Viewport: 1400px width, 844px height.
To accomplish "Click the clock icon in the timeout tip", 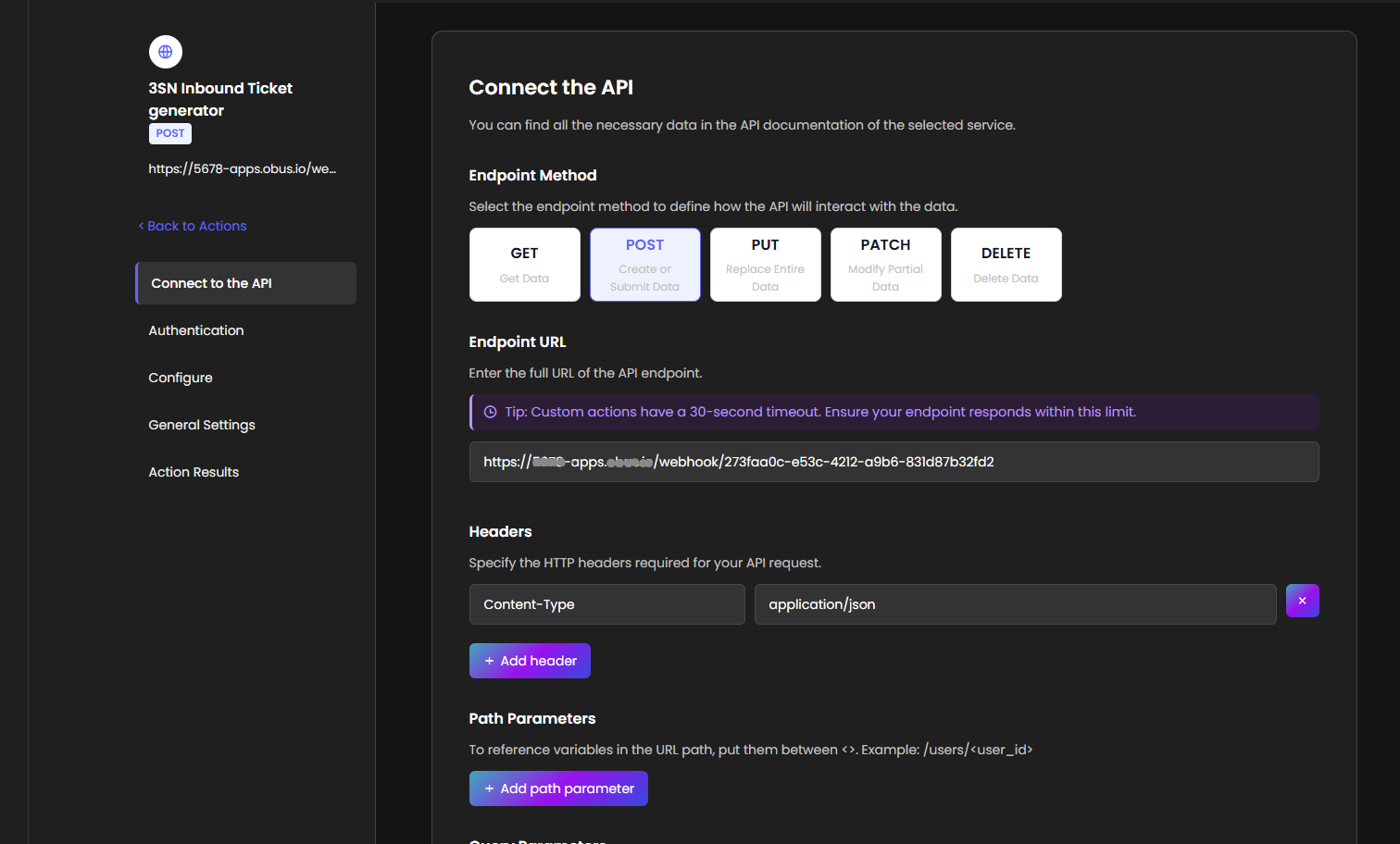I will (490, 412).
